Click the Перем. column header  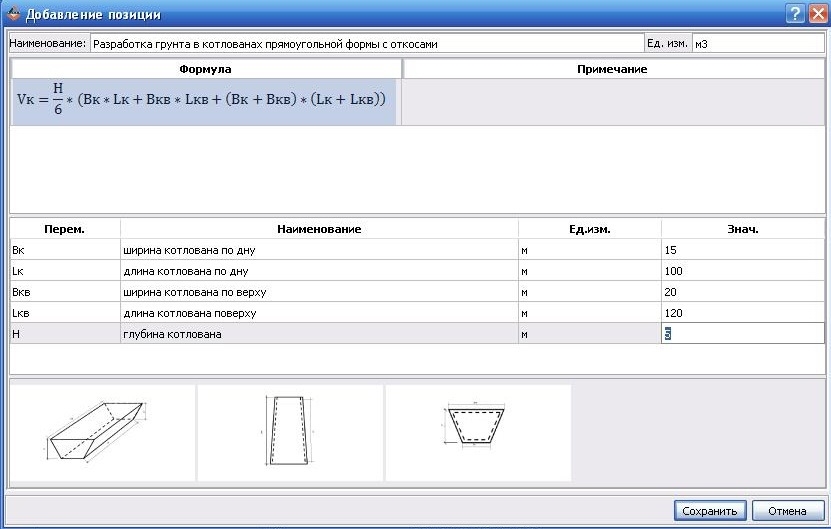64,229
